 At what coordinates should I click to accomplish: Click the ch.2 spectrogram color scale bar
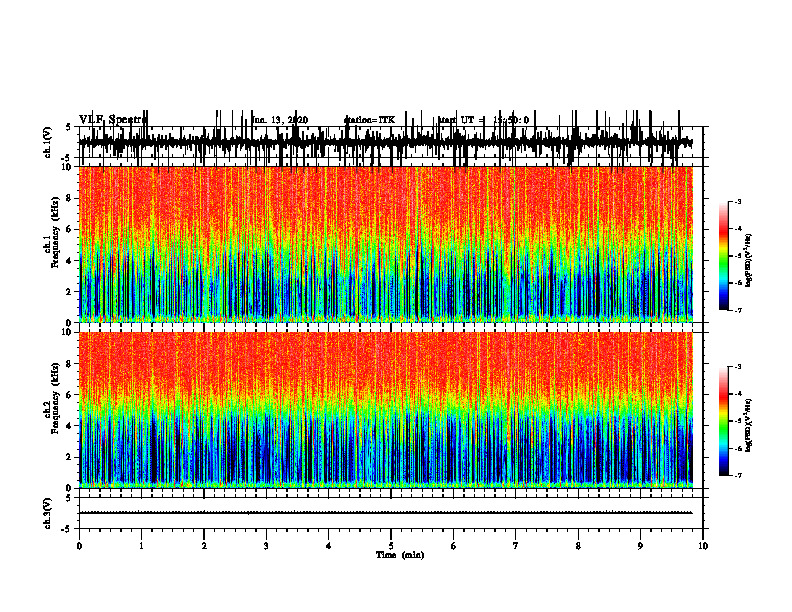click(x=724, y=421)
